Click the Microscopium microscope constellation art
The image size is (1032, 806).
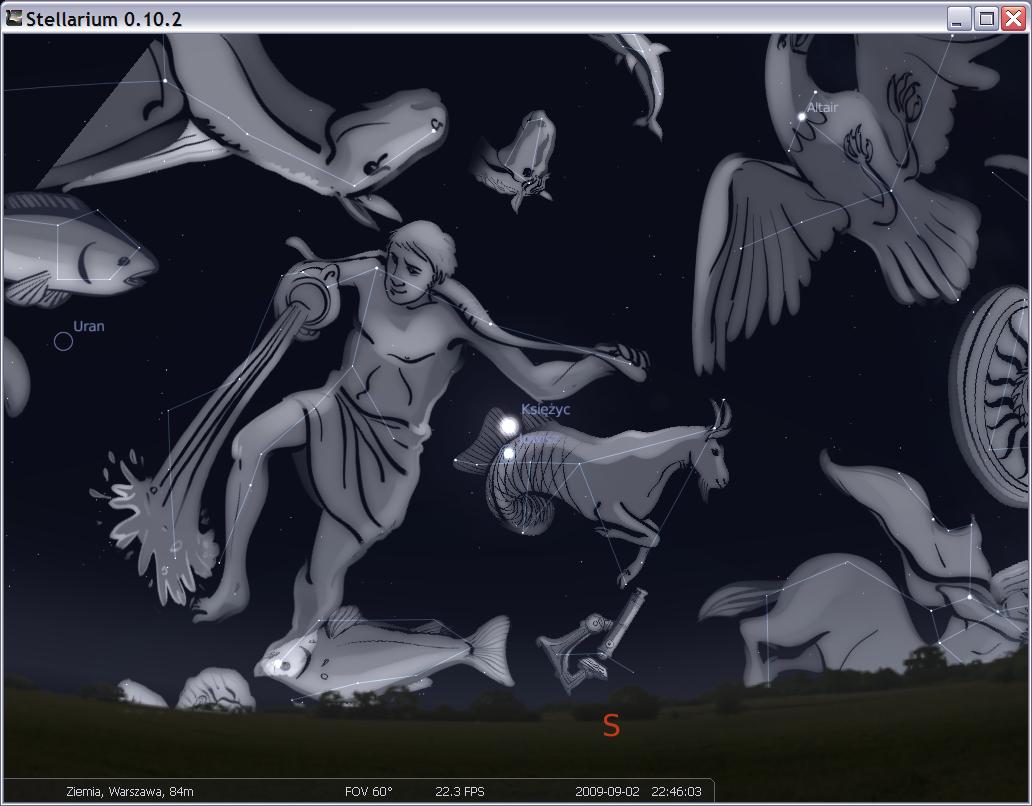(592, 643)
